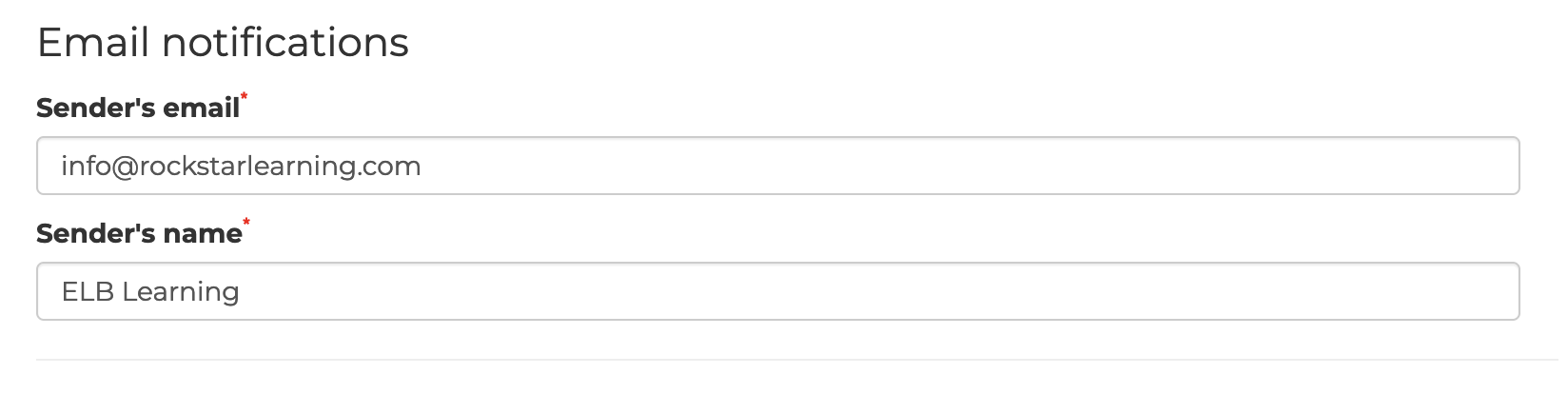Viewport: 1568px width, 394px height.
Task: Click the word "email" in Sender's email label
Action: 202,108
